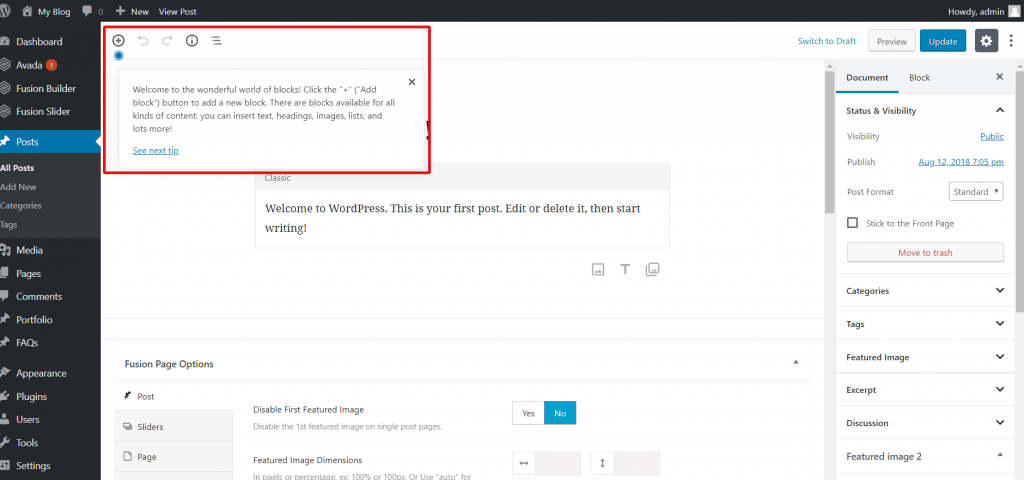Open the New menu in admin bar
Image resolution: width=1024 pixels, height=480 pixels.
(x=132, y=11)
